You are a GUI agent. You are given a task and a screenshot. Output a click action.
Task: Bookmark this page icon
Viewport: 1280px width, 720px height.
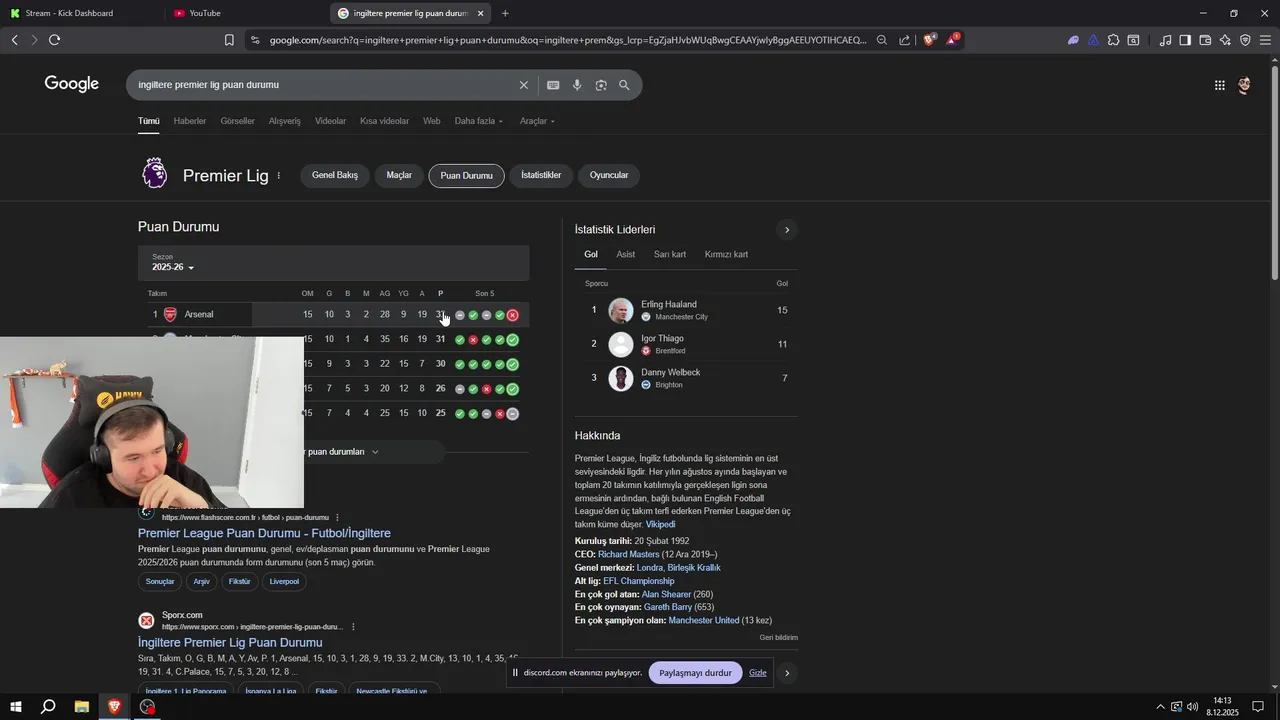pos(229,40)
